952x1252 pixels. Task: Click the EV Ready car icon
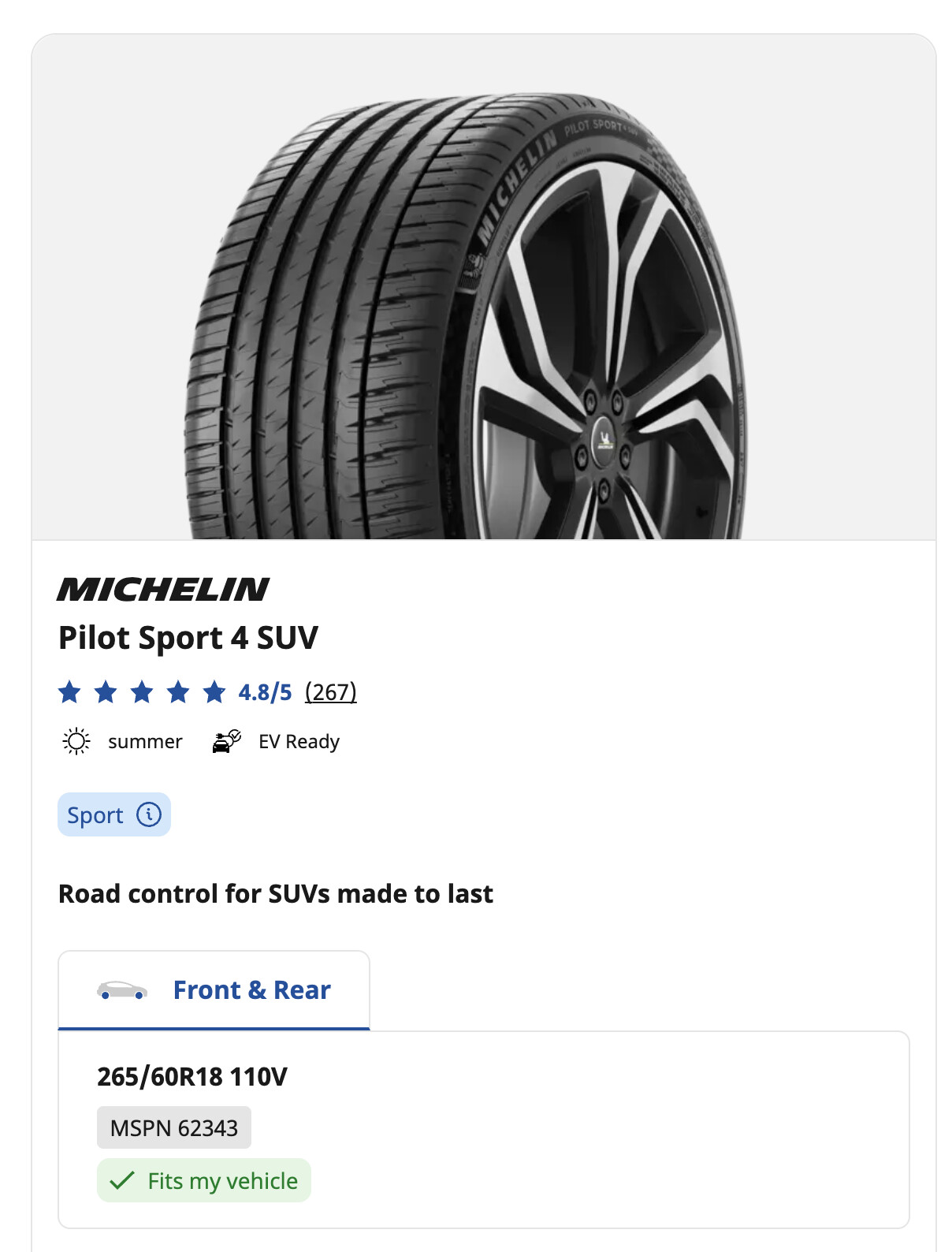pyautogui.click(x=226, y=742)
